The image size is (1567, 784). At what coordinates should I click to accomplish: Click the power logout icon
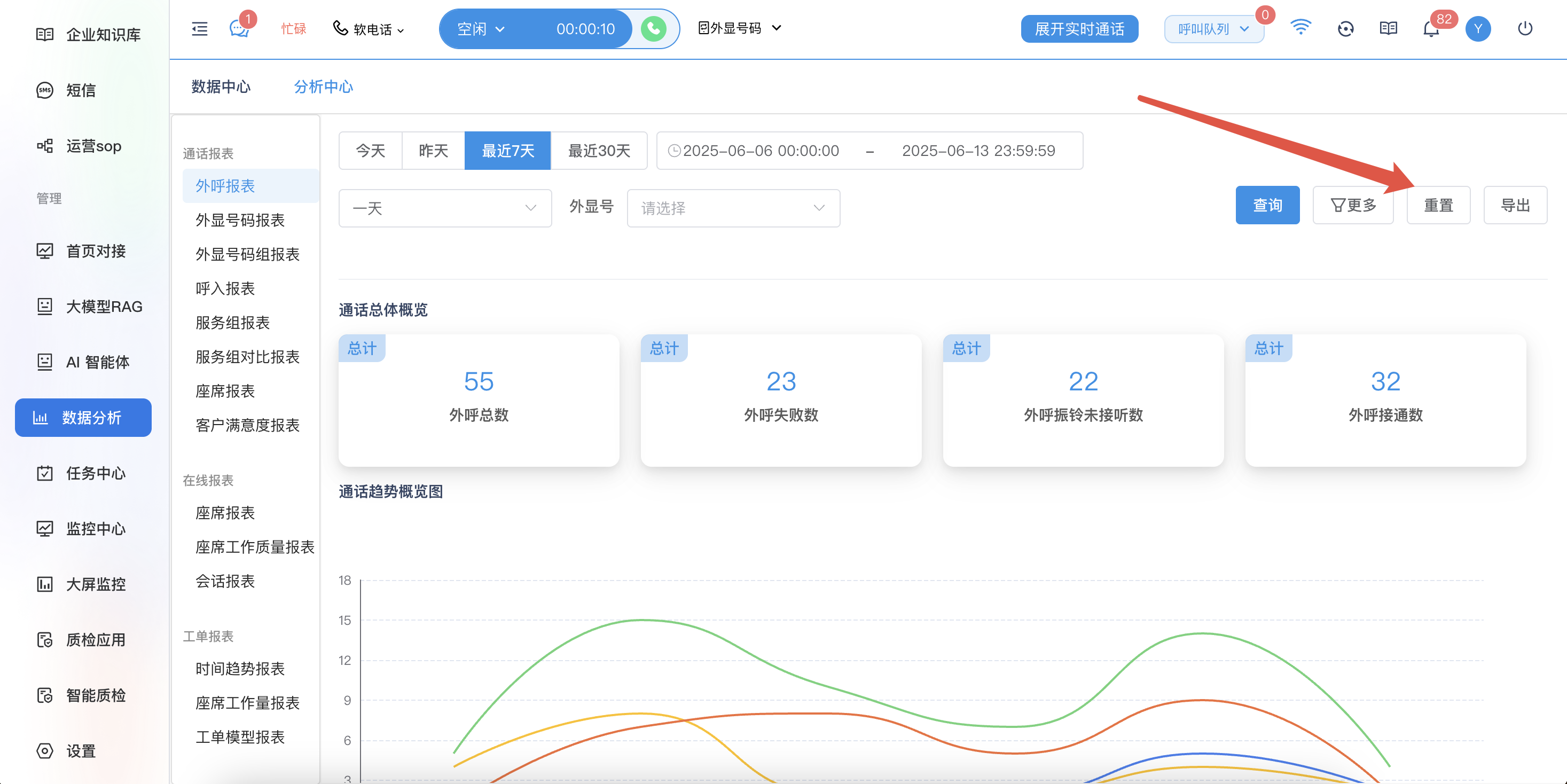(1524, 29)
